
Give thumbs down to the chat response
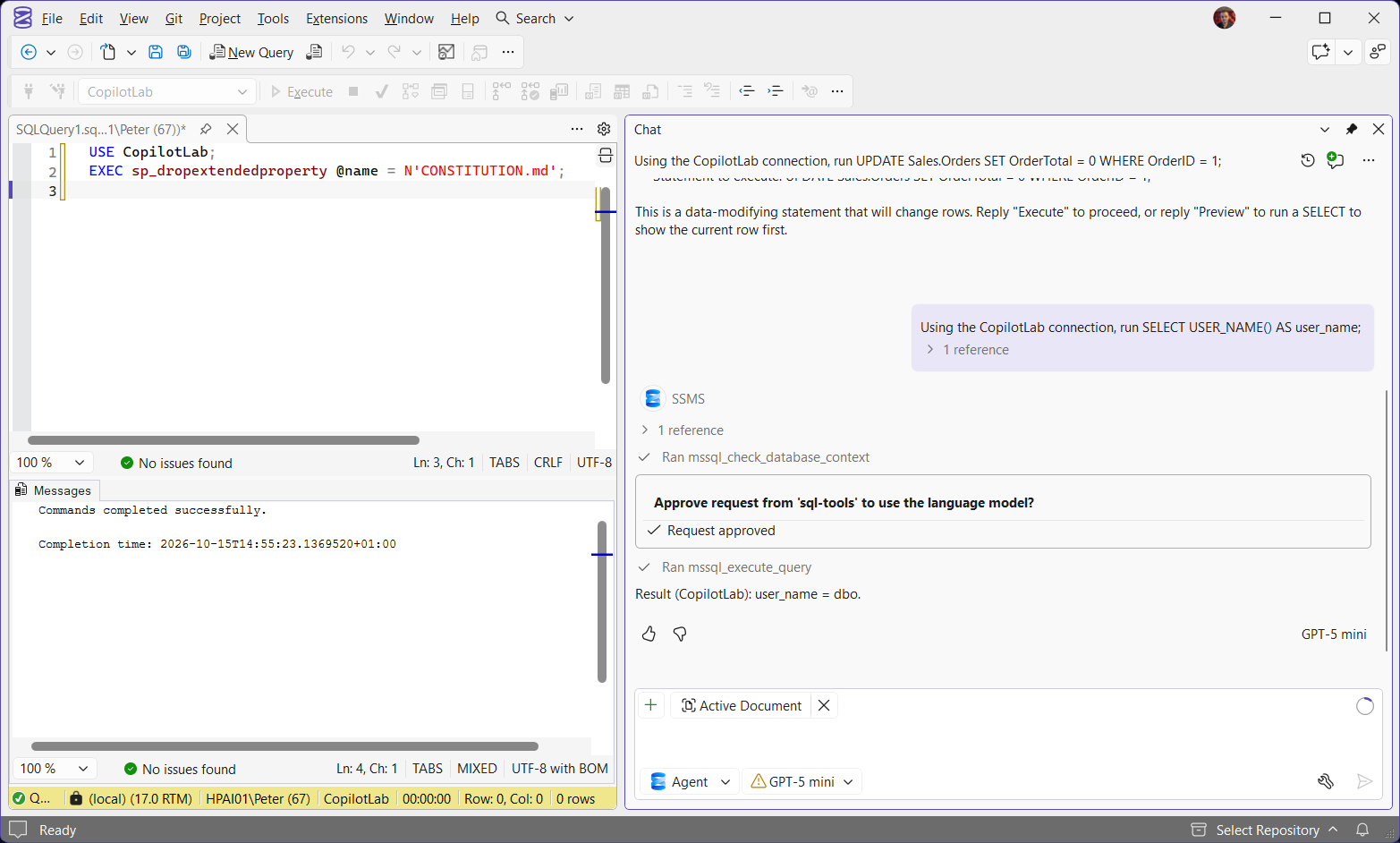click(680, 634)
